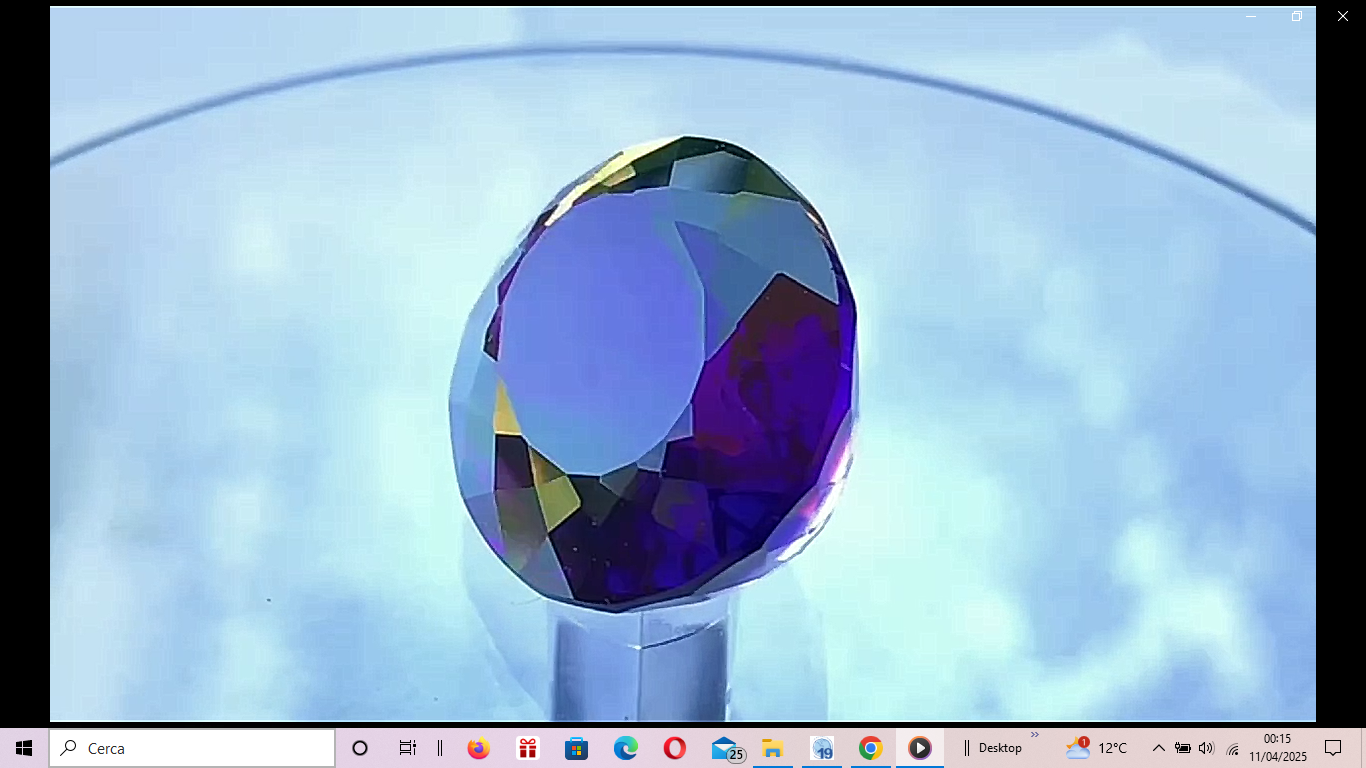
Task: Open the Wi-Fi network panel
Action: [x=1232, y=748]
